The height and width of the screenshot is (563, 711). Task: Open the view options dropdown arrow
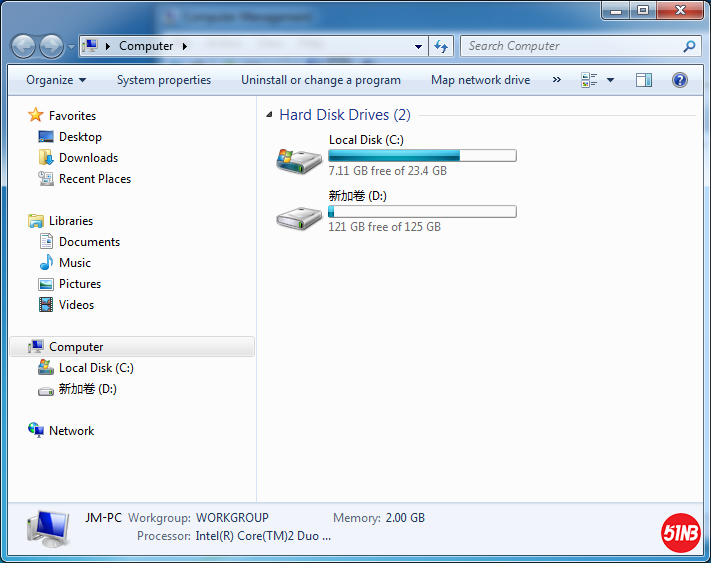click(610, 80)
